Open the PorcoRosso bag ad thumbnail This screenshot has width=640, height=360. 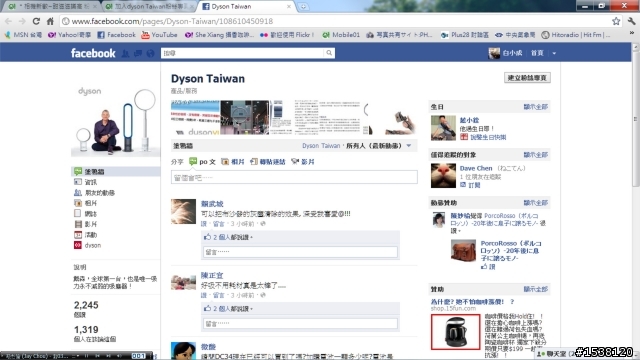(463, 250)
